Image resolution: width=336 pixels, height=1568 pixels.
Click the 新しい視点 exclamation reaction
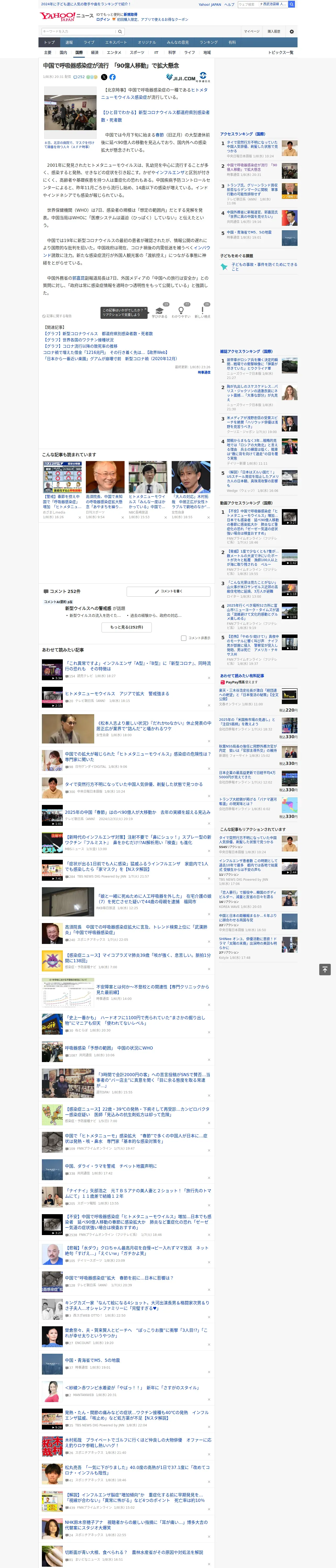(203, 312)
